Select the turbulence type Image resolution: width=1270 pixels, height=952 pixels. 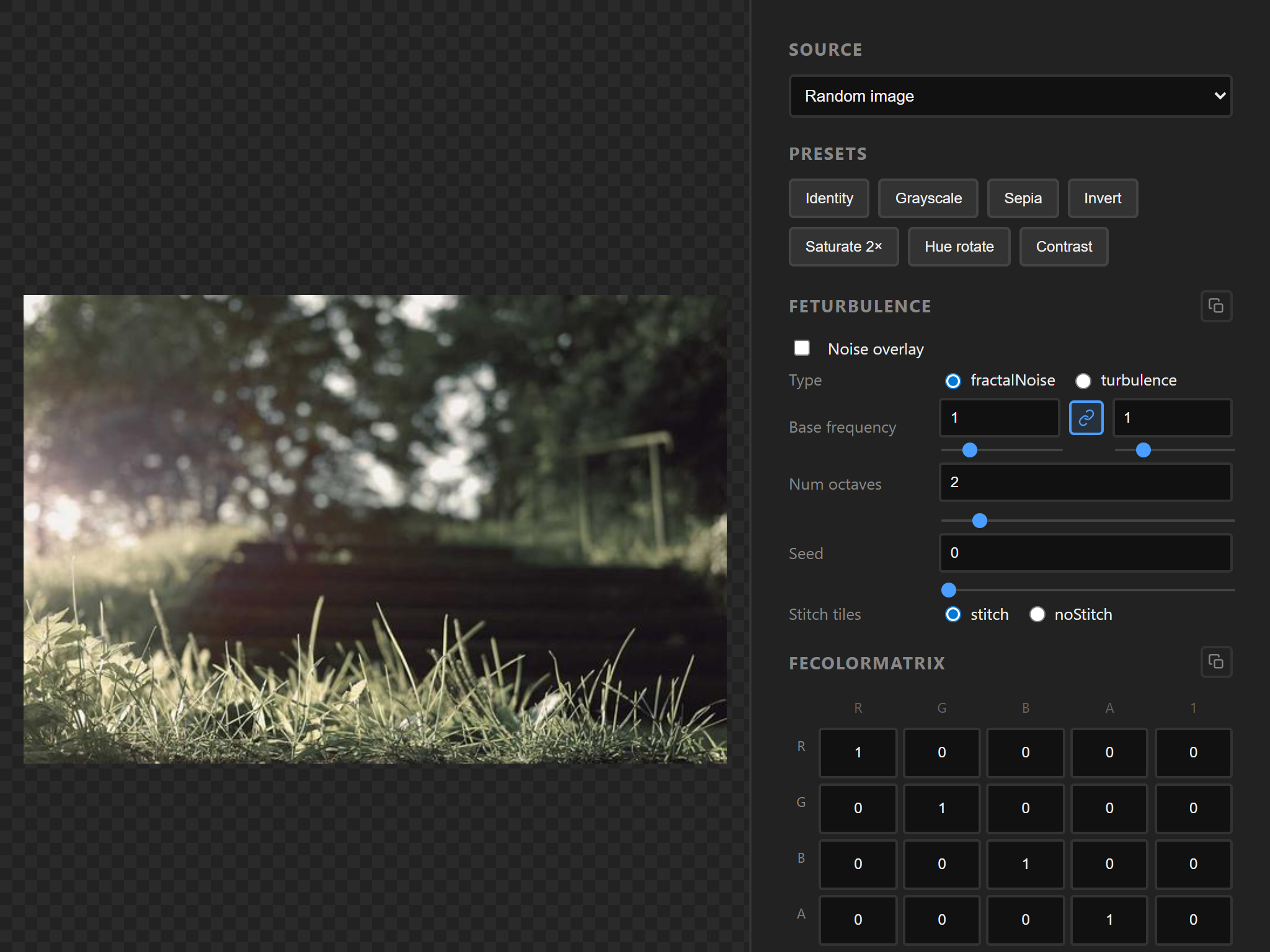click(1084, 381)
